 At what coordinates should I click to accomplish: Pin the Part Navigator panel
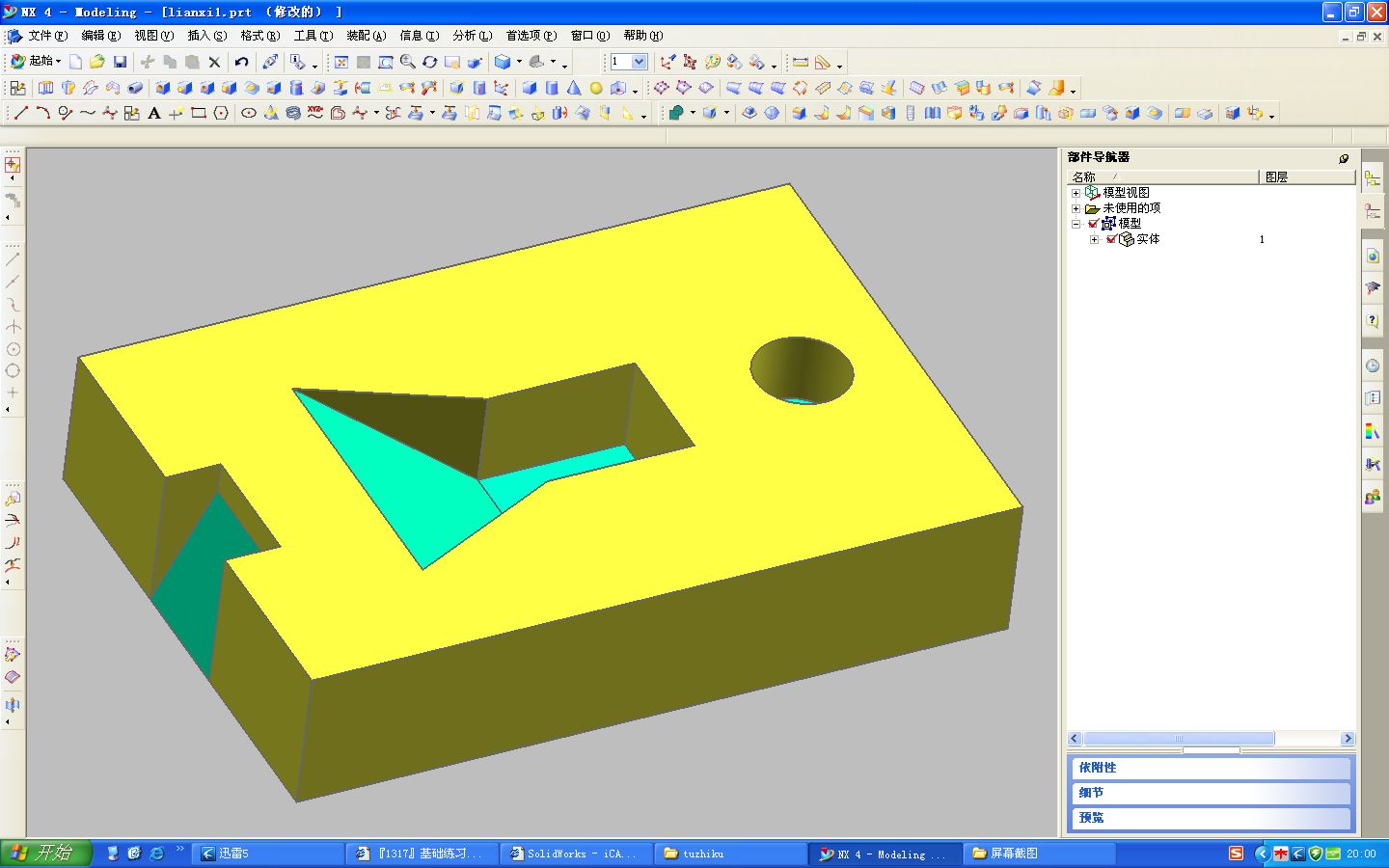tap(1344, 158)
